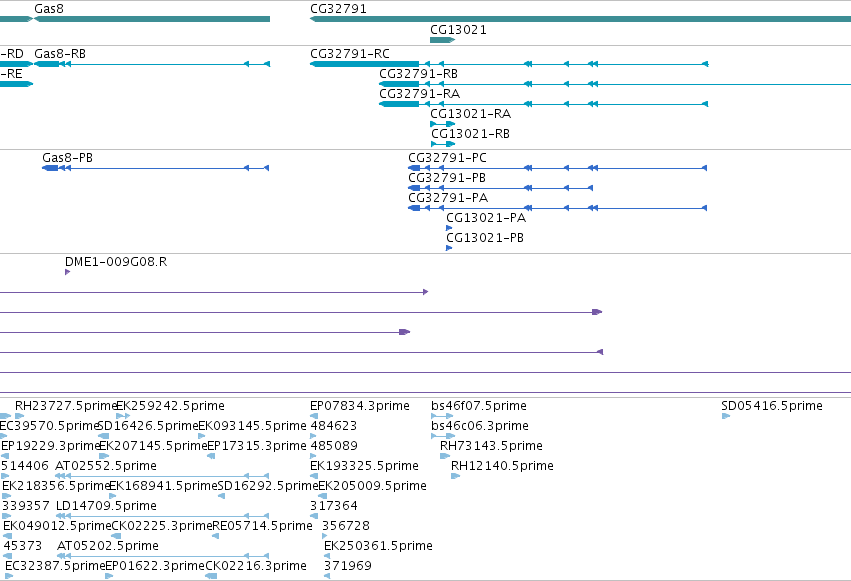Select the Gas8 gene bar
Viewport: 851px width, 581px height.
tap(152, 19)
